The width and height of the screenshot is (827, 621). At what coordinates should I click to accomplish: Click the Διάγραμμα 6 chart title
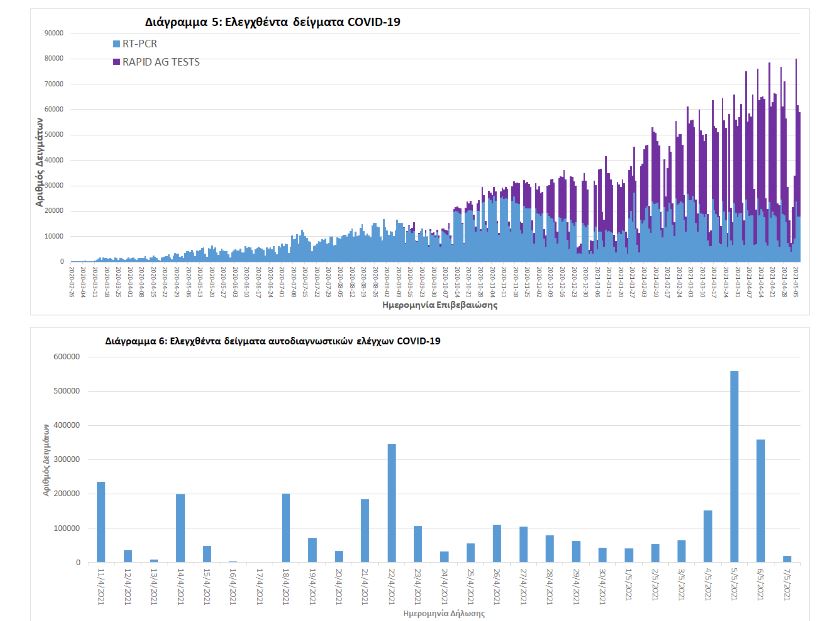[272, 341]
